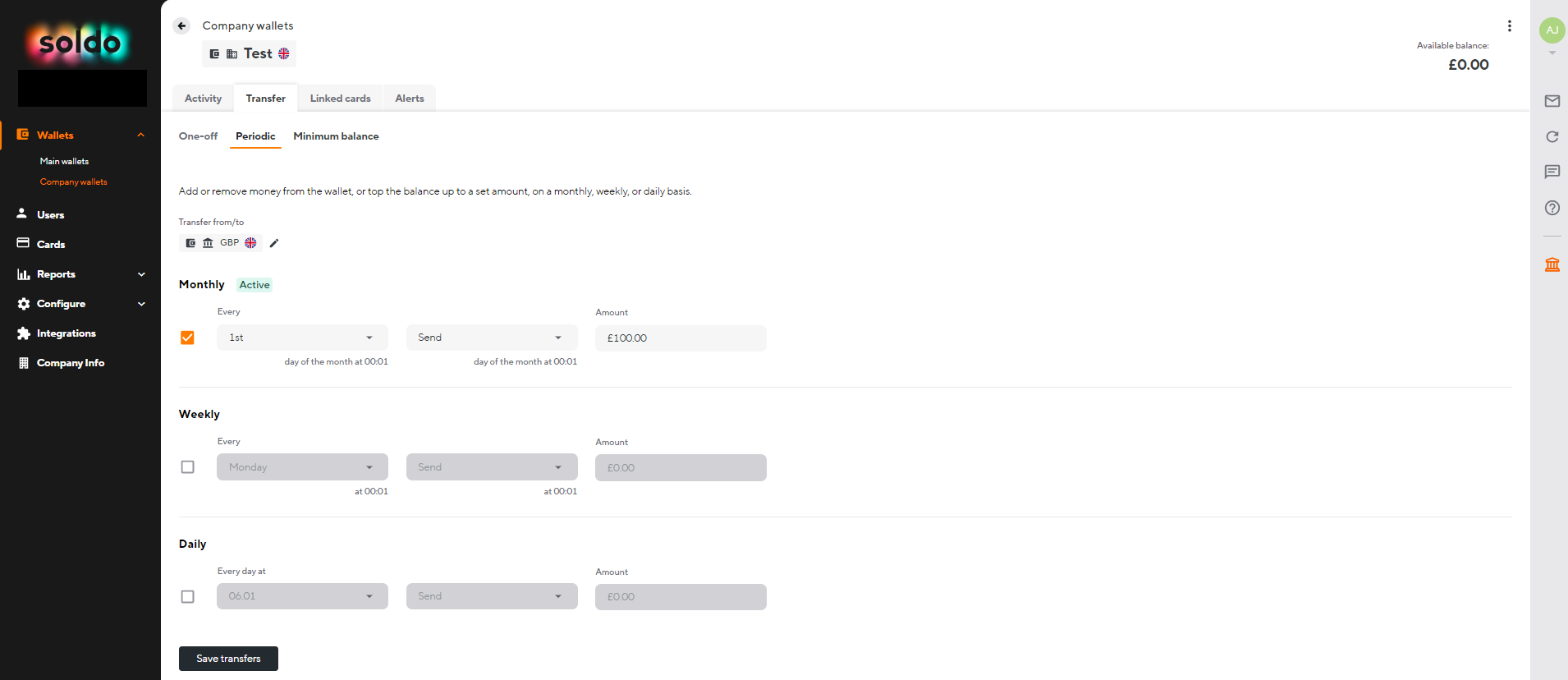The image size is (1568, 680).
Task: Open the mail envelope icon in right rail
Action: tap(1552, 101)
